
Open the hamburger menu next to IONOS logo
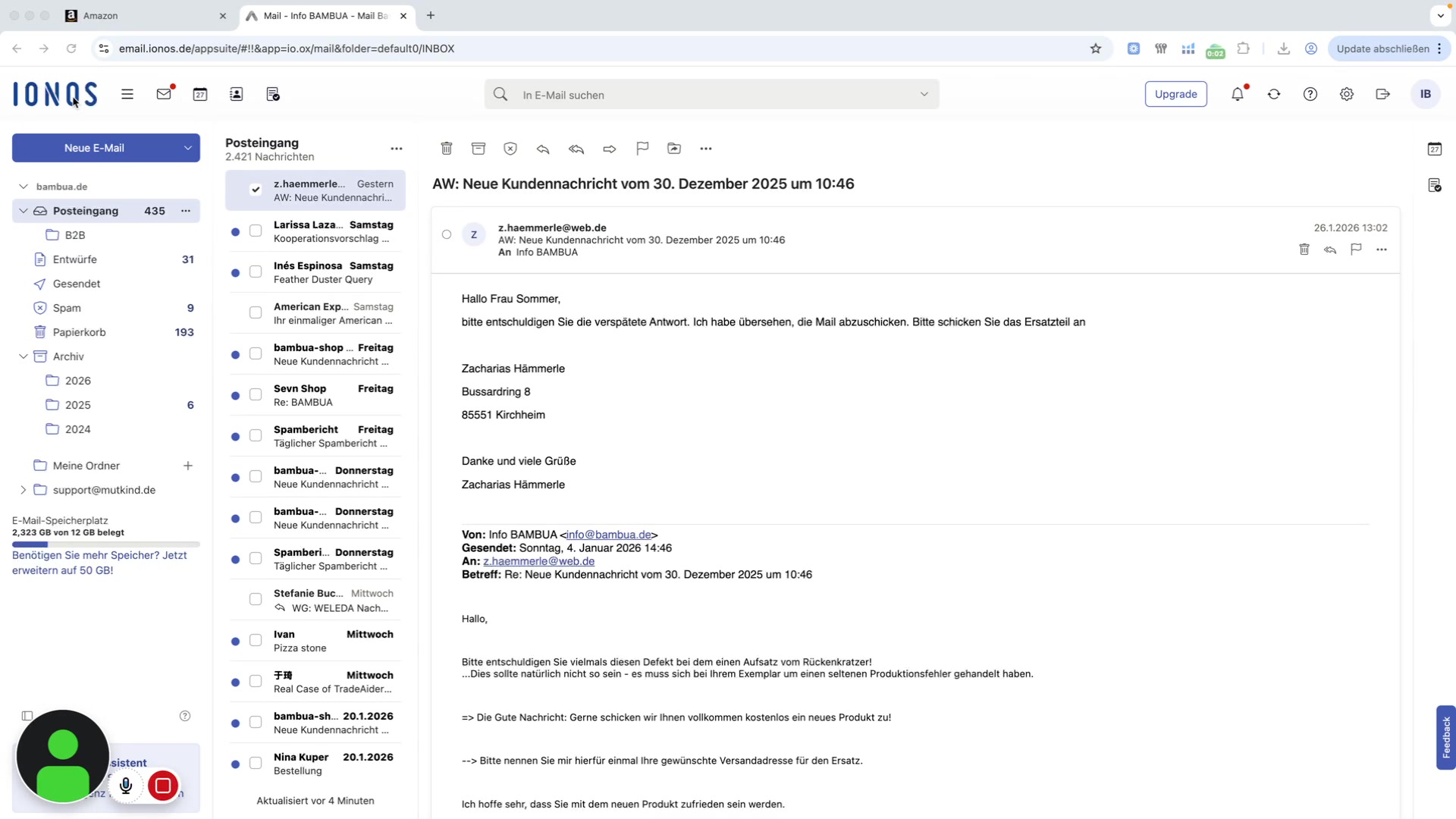pyautogui.click(x=127, y=94)
